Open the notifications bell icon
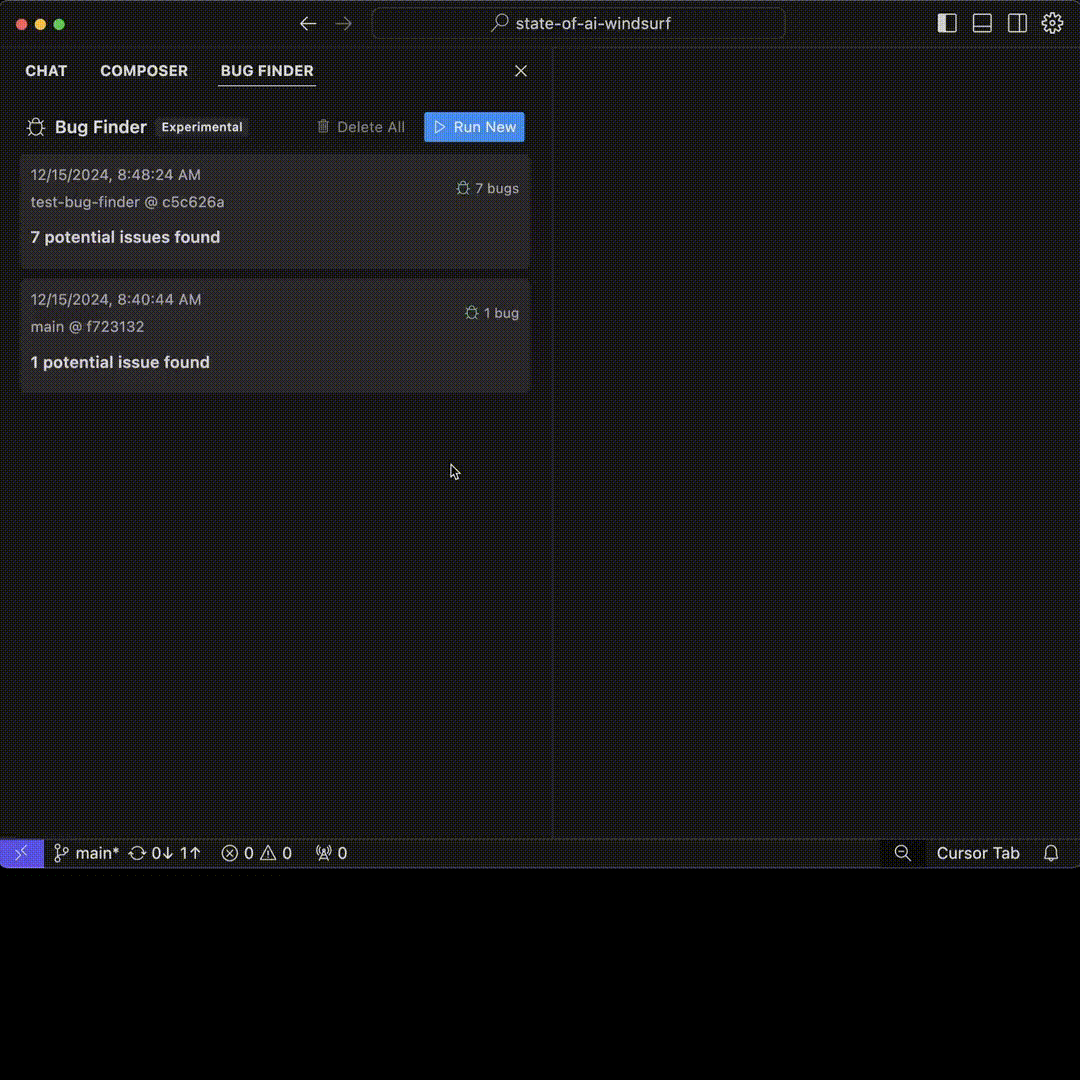 pyautogui.click(x=1051, y=853)
